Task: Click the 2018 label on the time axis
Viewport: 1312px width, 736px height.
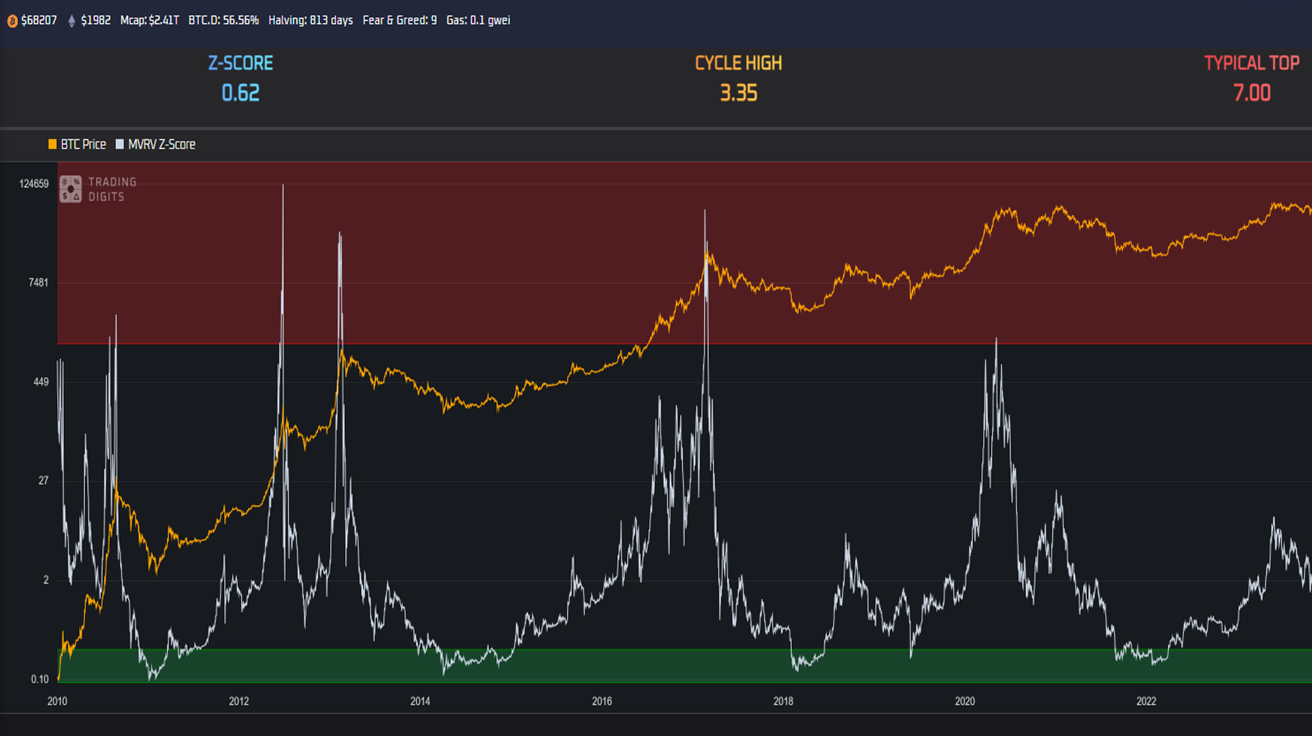Action: click(783, 701)
